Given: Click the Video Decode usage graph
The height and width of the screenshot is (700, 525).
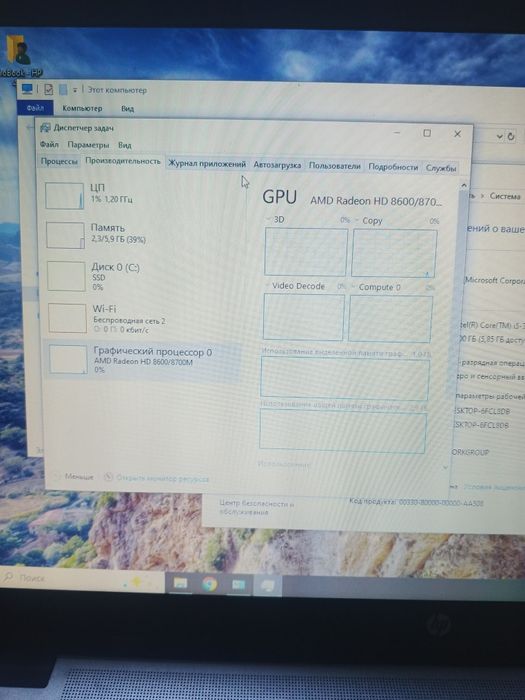Looking at the screenshot, I should 304,317.
